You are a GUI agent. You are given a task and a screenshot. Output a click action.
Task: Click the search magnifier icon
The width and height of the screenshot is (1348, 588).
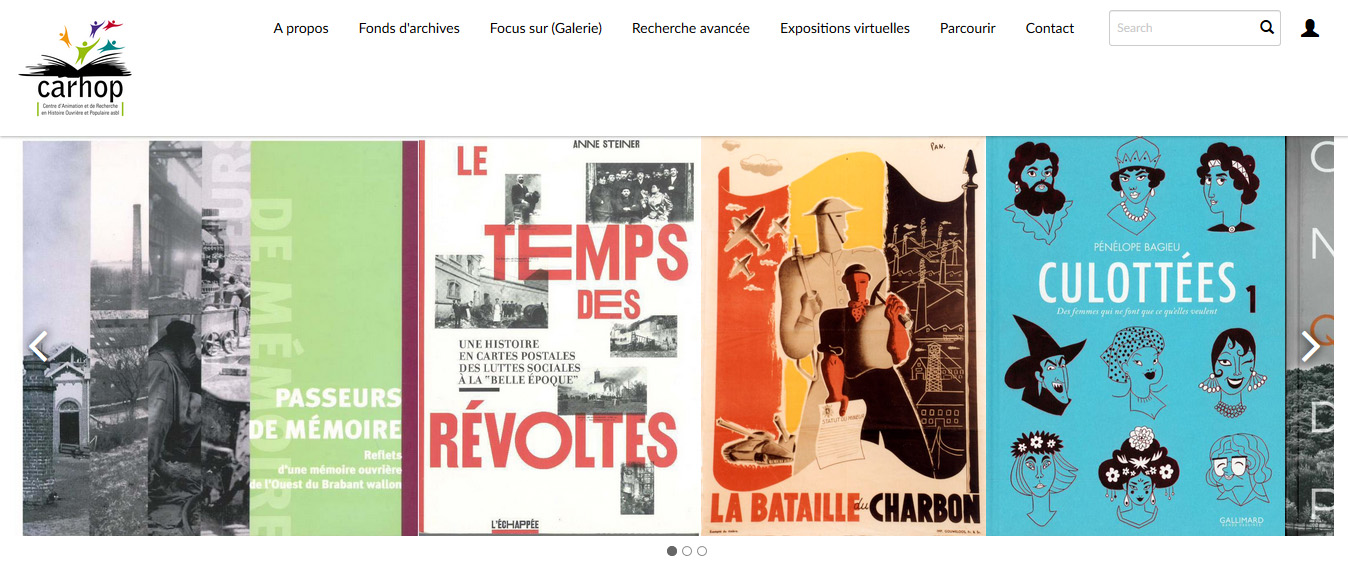tap(1267, 28)
